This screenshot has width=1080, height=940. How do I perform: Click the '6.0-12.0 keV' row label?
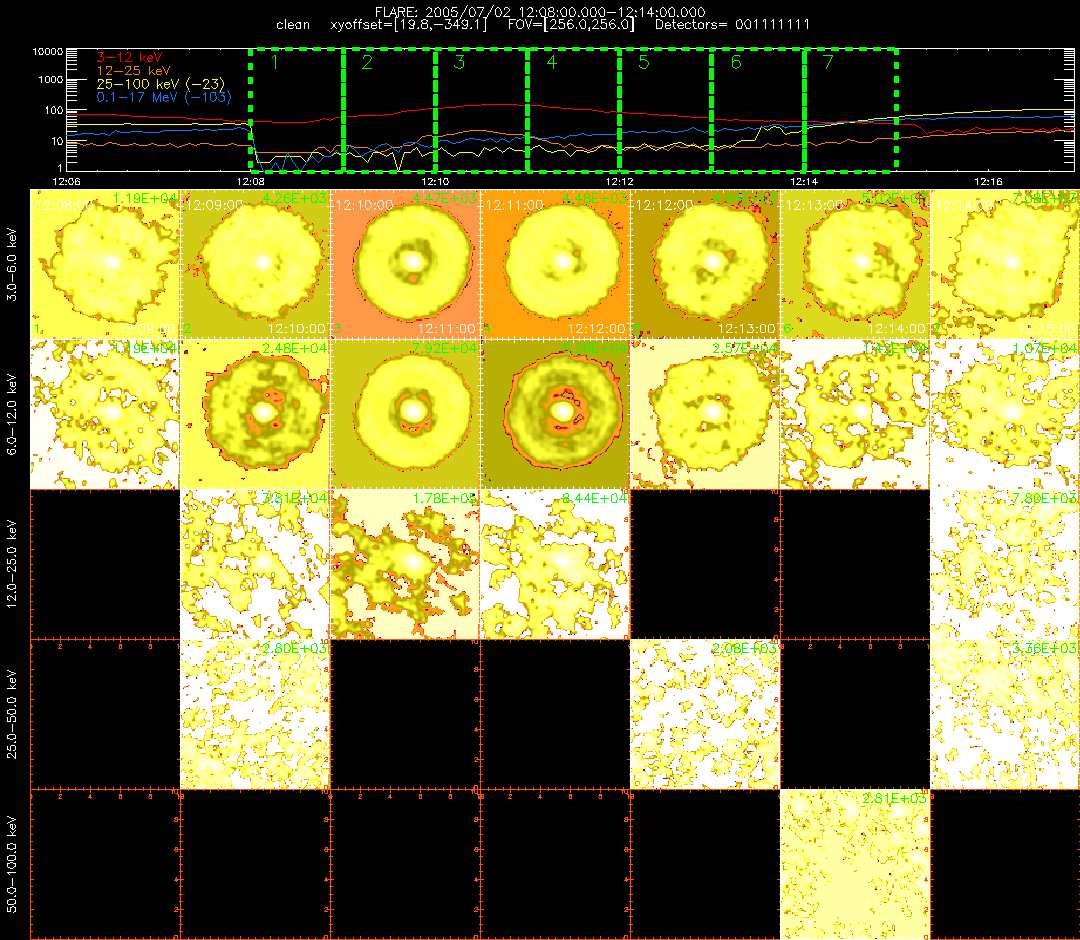tap(12, 414)
